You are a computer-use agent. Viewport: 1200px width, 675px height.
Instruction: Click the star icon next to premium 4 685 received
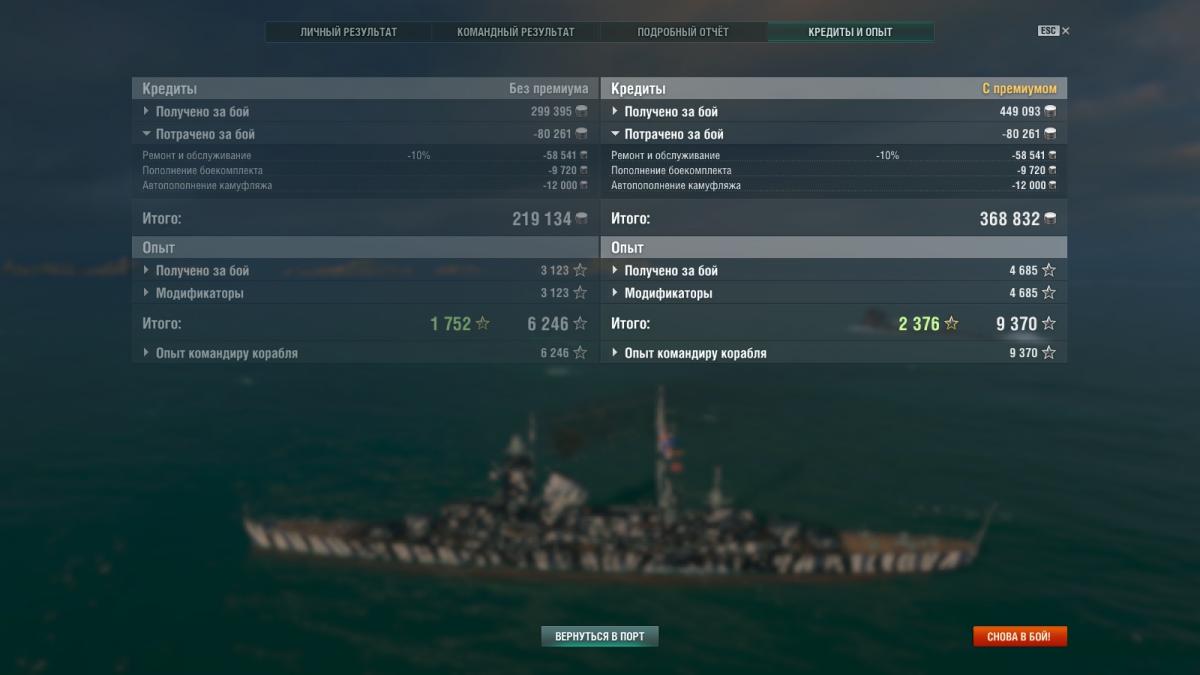pos(1049,270)
